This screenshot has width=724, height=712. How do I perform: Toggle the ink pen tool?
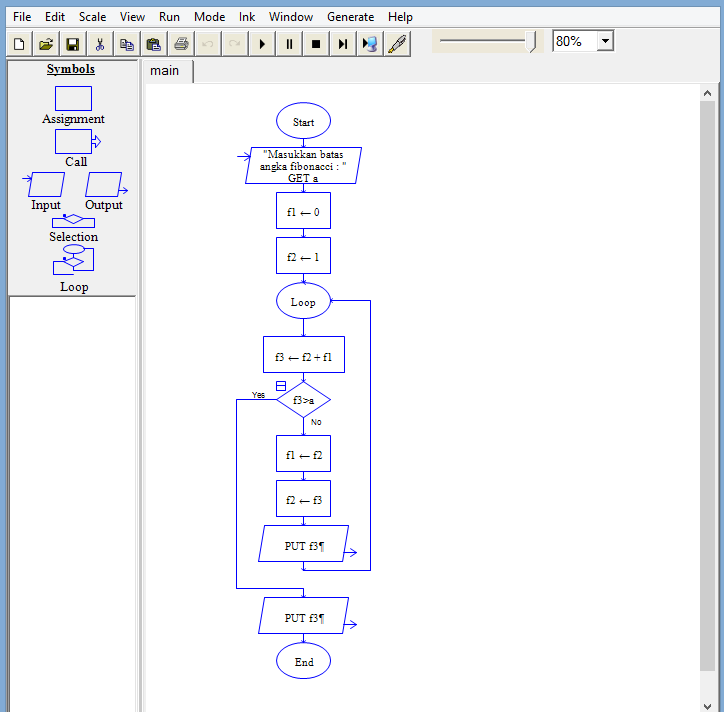pos(397,44)
